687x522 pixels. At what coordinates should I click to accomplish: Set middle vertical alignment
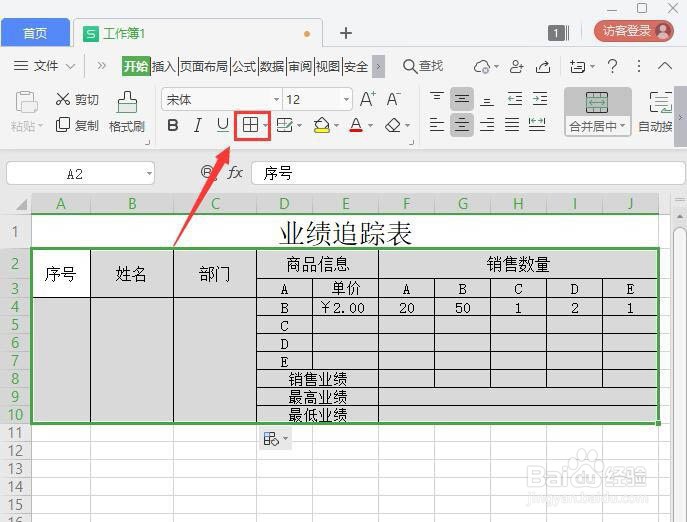point(462,99)
